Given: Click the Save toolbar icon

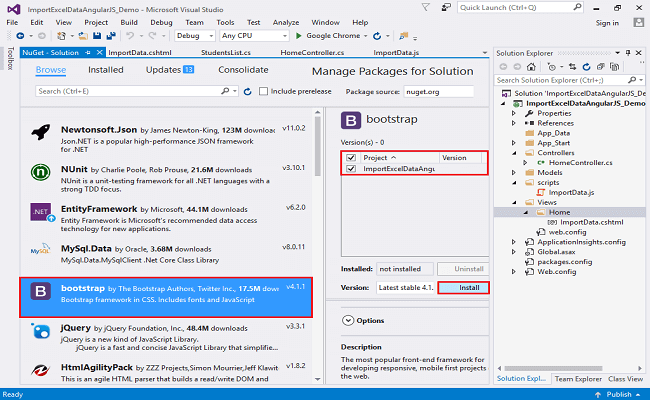Looking at the screenshot, I should [97, 36].
